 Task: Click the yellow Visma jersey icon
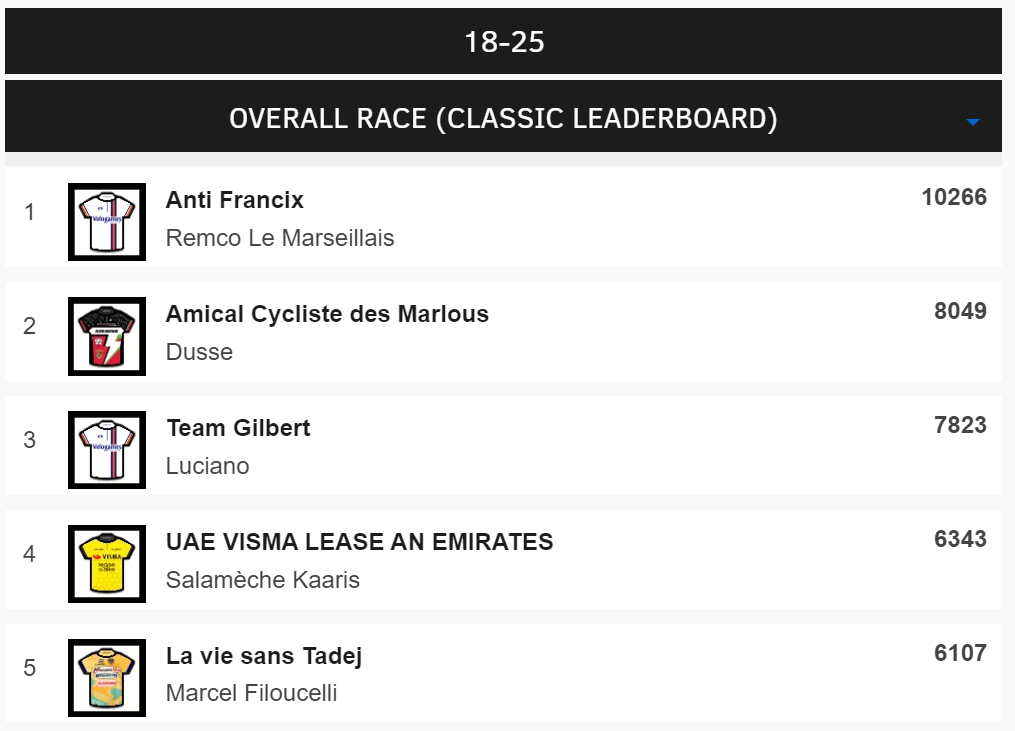pyautogui.click(x=107, y=564)
